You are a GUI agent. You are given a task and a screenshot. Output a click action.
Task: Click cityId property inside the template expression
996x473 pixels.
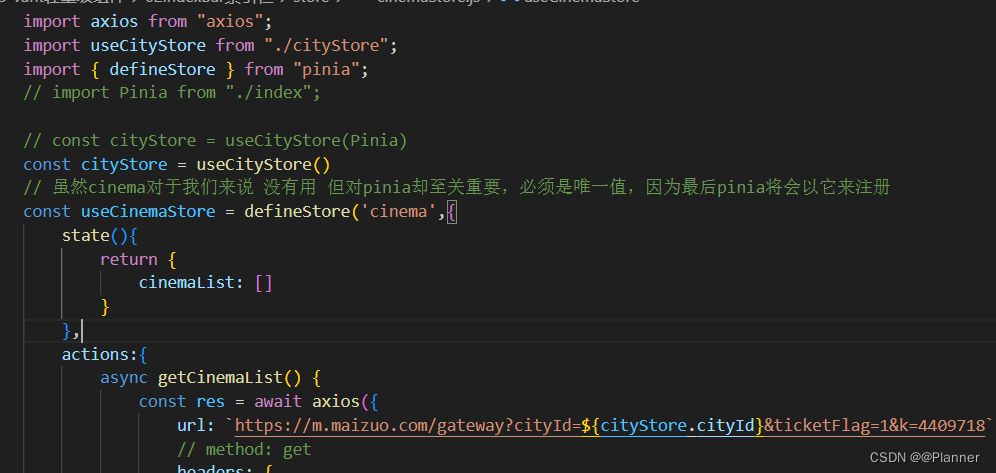[x=725, y=425]
